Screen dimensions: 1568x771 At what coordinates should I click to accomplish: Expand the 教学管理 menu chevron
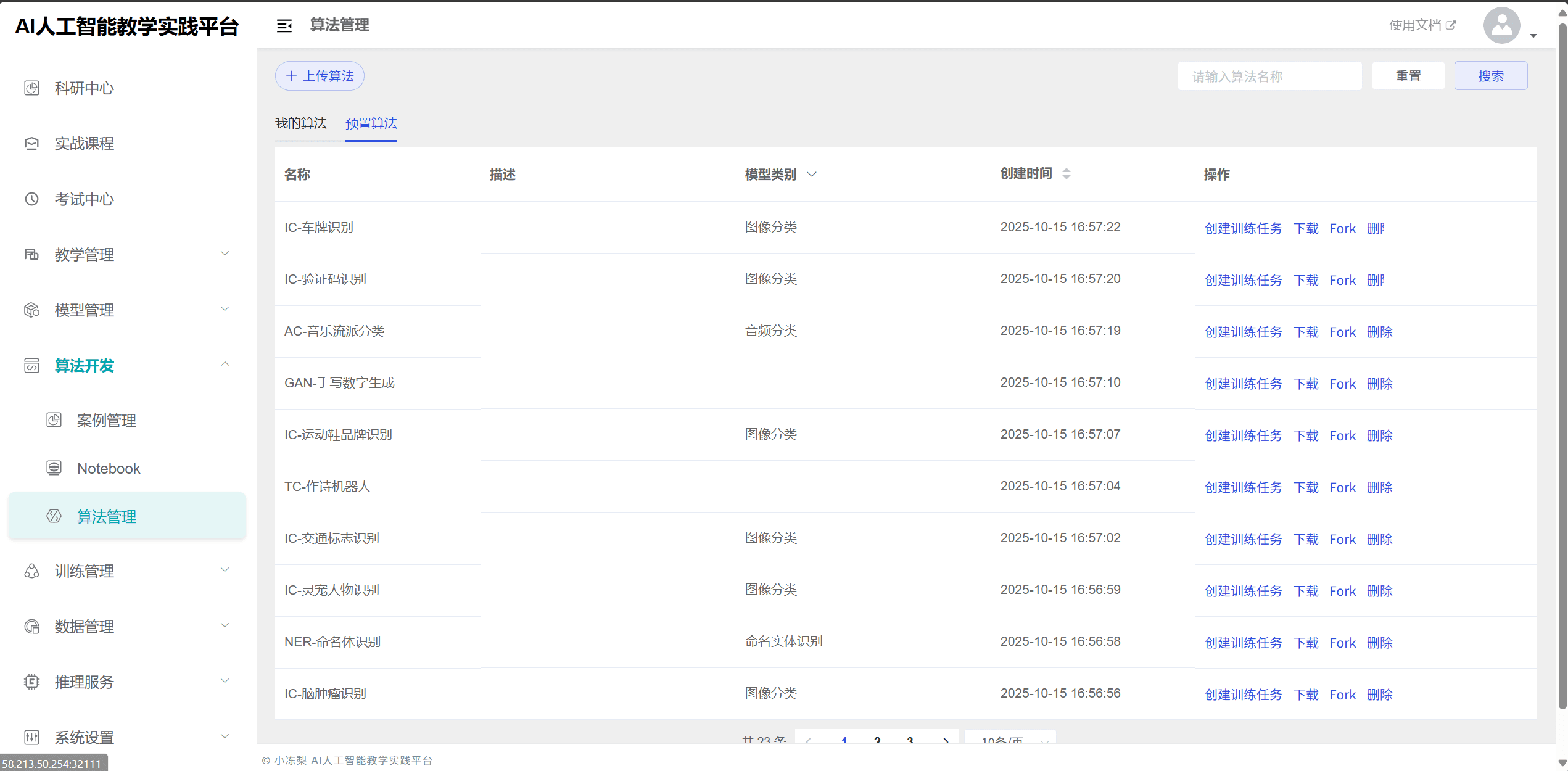click(x=225, y=254)
